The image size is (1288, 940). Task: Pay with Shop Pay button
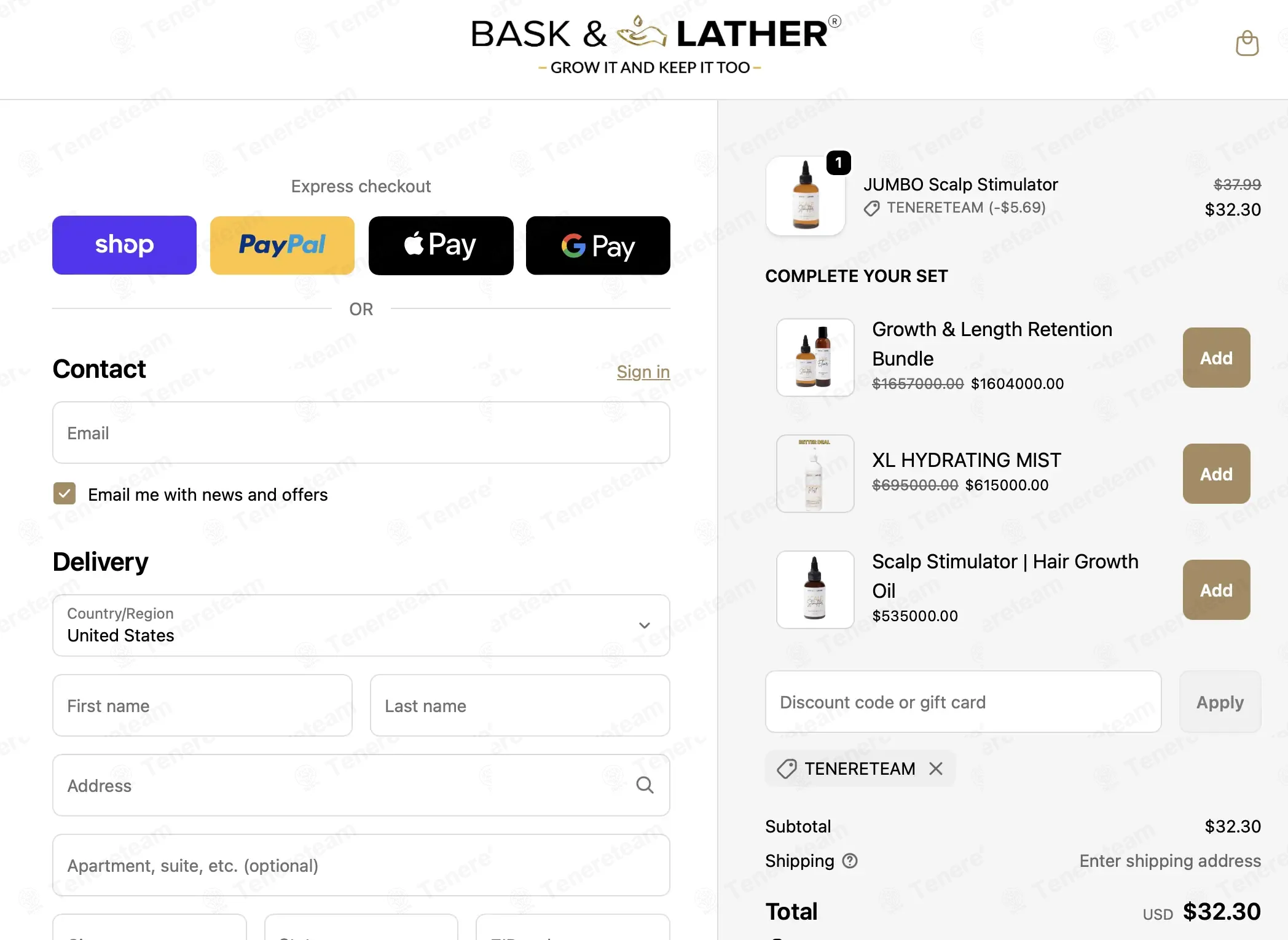124,245
